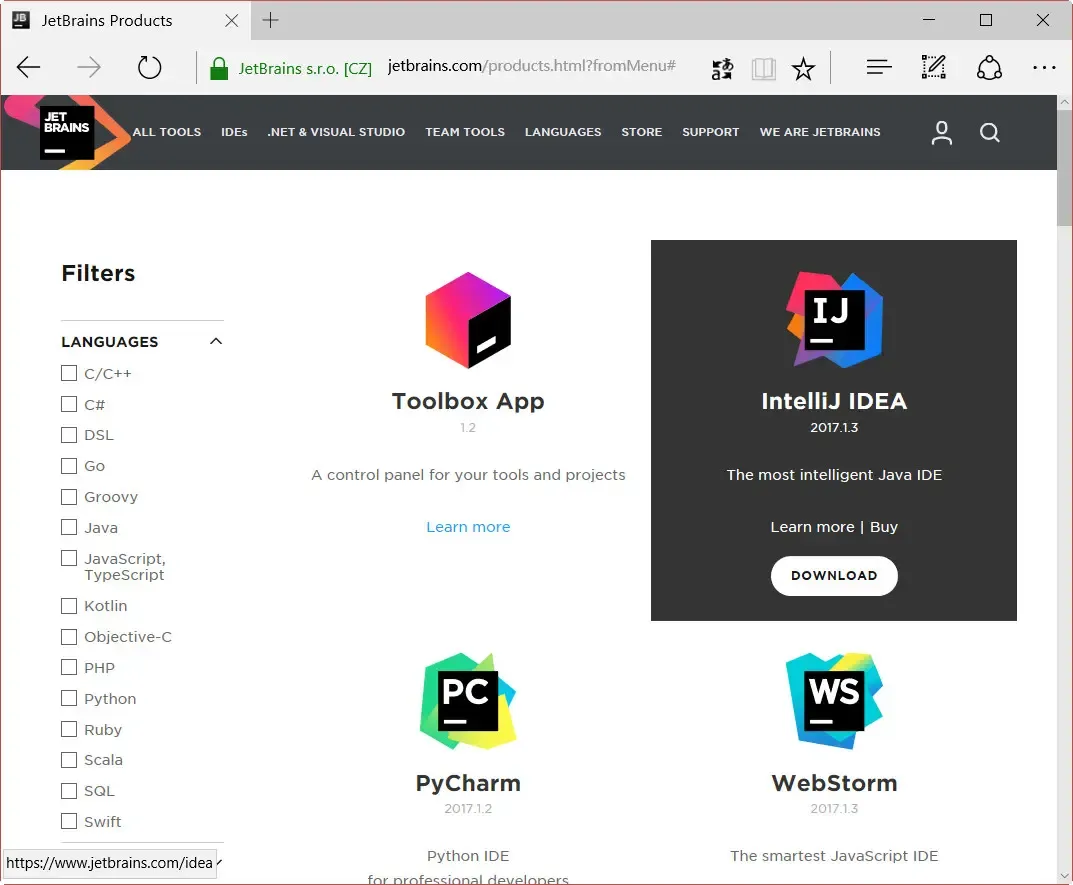Image resolution: width=1073 pixels, height=885 pixels.
Task: Click the green security lock icon
Action: (219, 68)
